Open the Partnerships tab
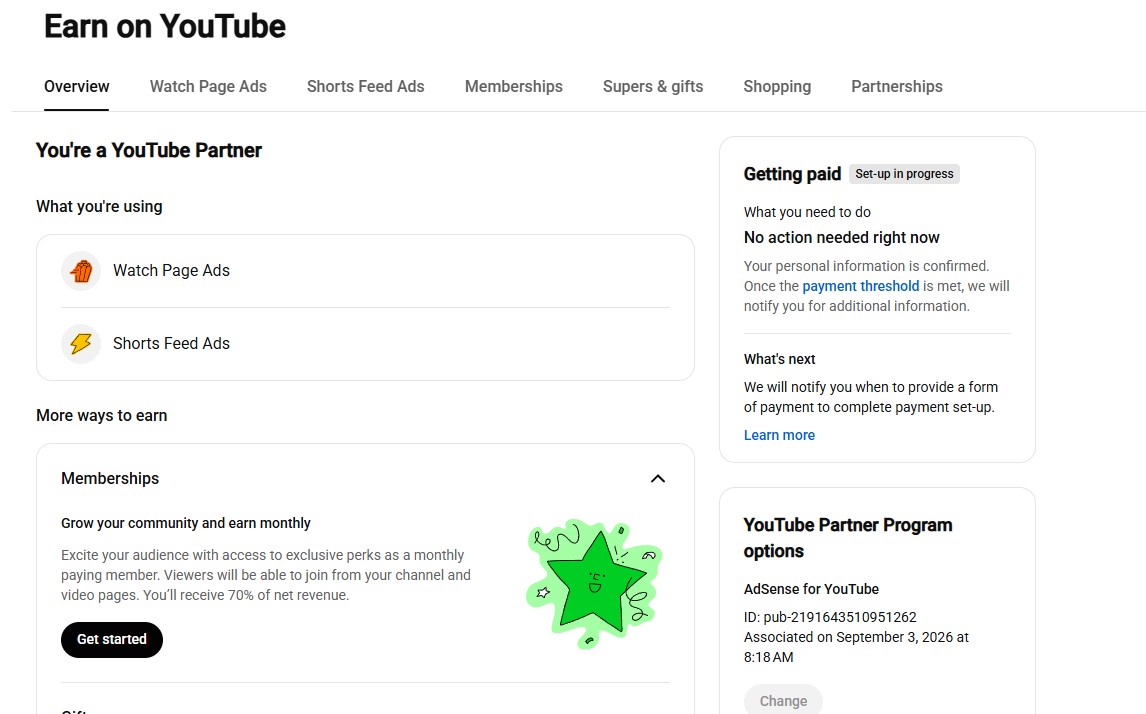This screenshot has width=1146, height=714. tap(897, 86)
